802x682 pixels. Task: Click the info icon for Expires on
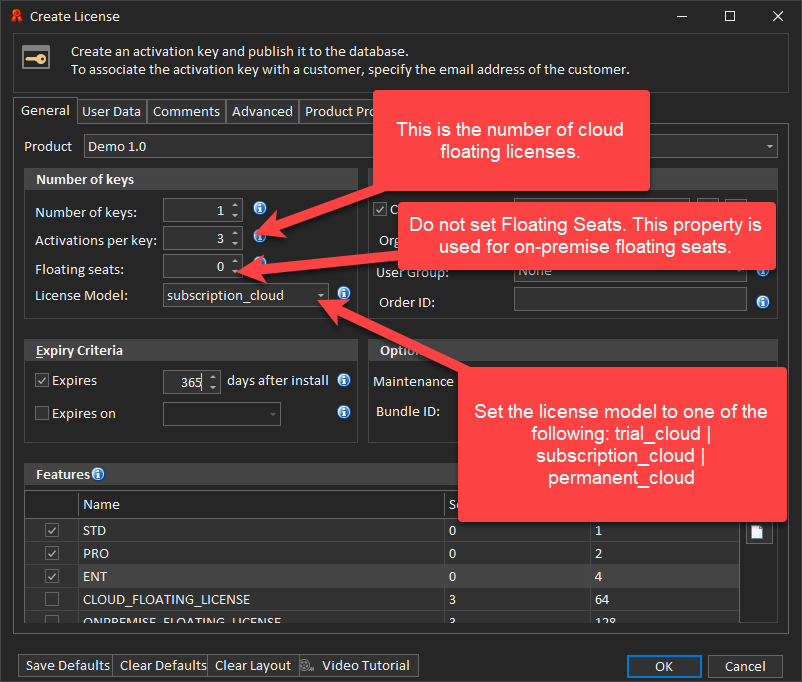click(344, 412)
